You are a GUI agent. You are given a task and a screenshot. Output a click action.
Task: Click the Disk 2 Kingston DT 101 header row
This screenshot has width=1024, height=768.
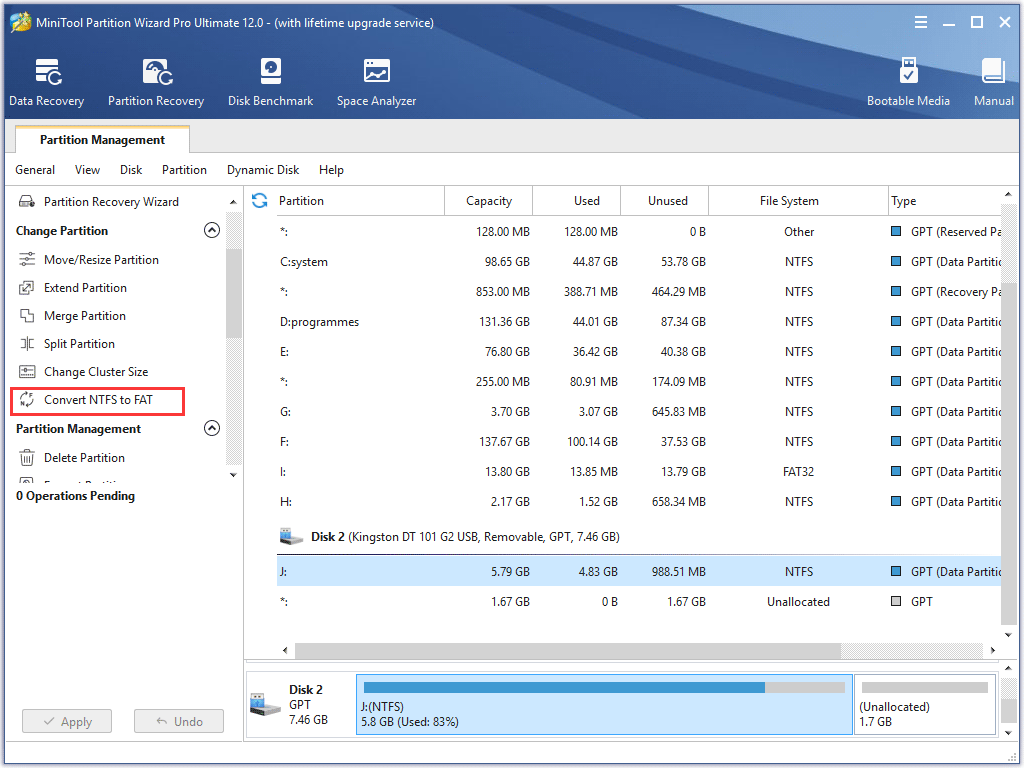coord(639,537)
